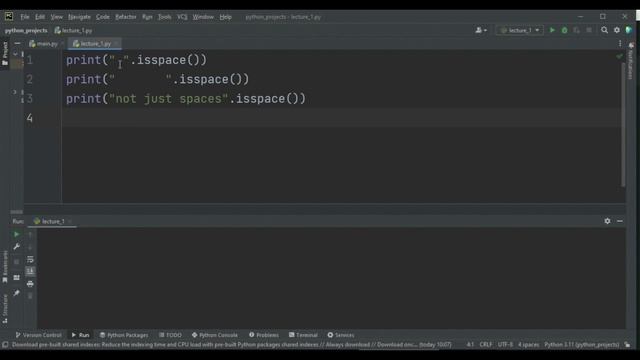Open IDE settings gear in top toolbar

617,30
